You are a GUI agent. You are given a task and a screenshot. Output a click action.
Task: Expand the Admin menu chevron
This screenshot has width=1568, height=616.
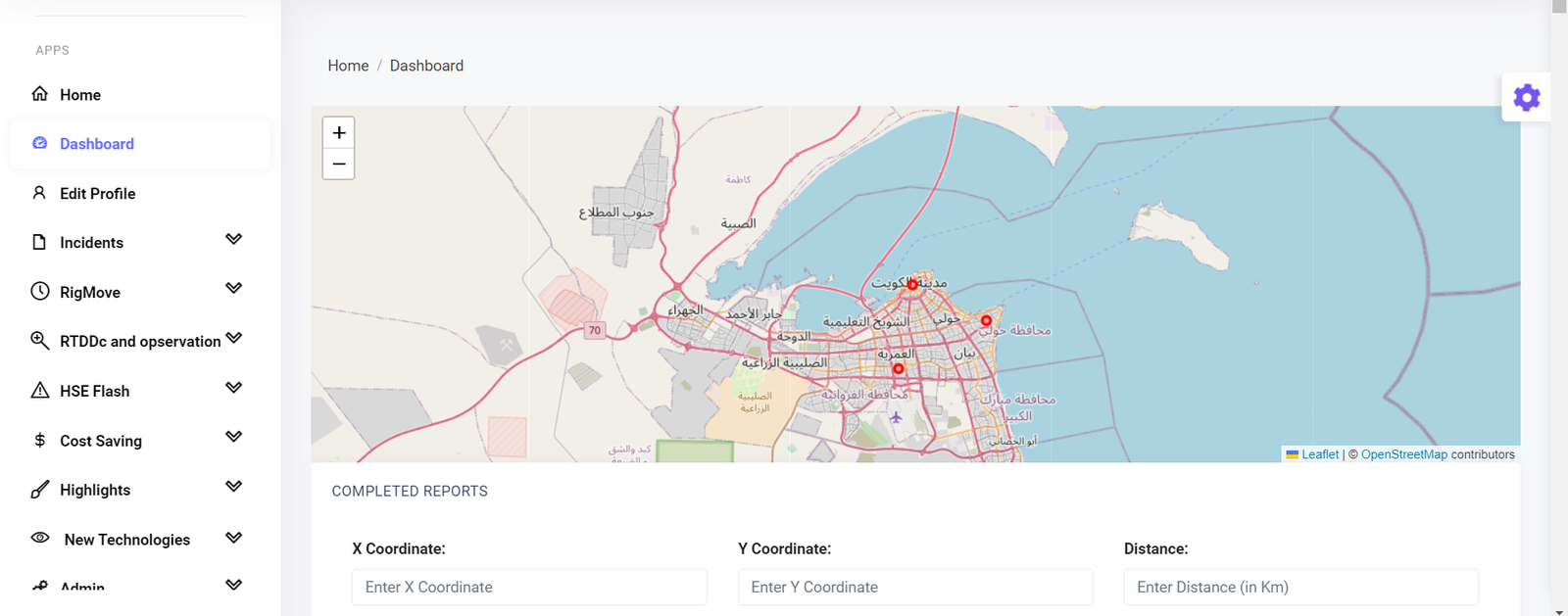233,585
